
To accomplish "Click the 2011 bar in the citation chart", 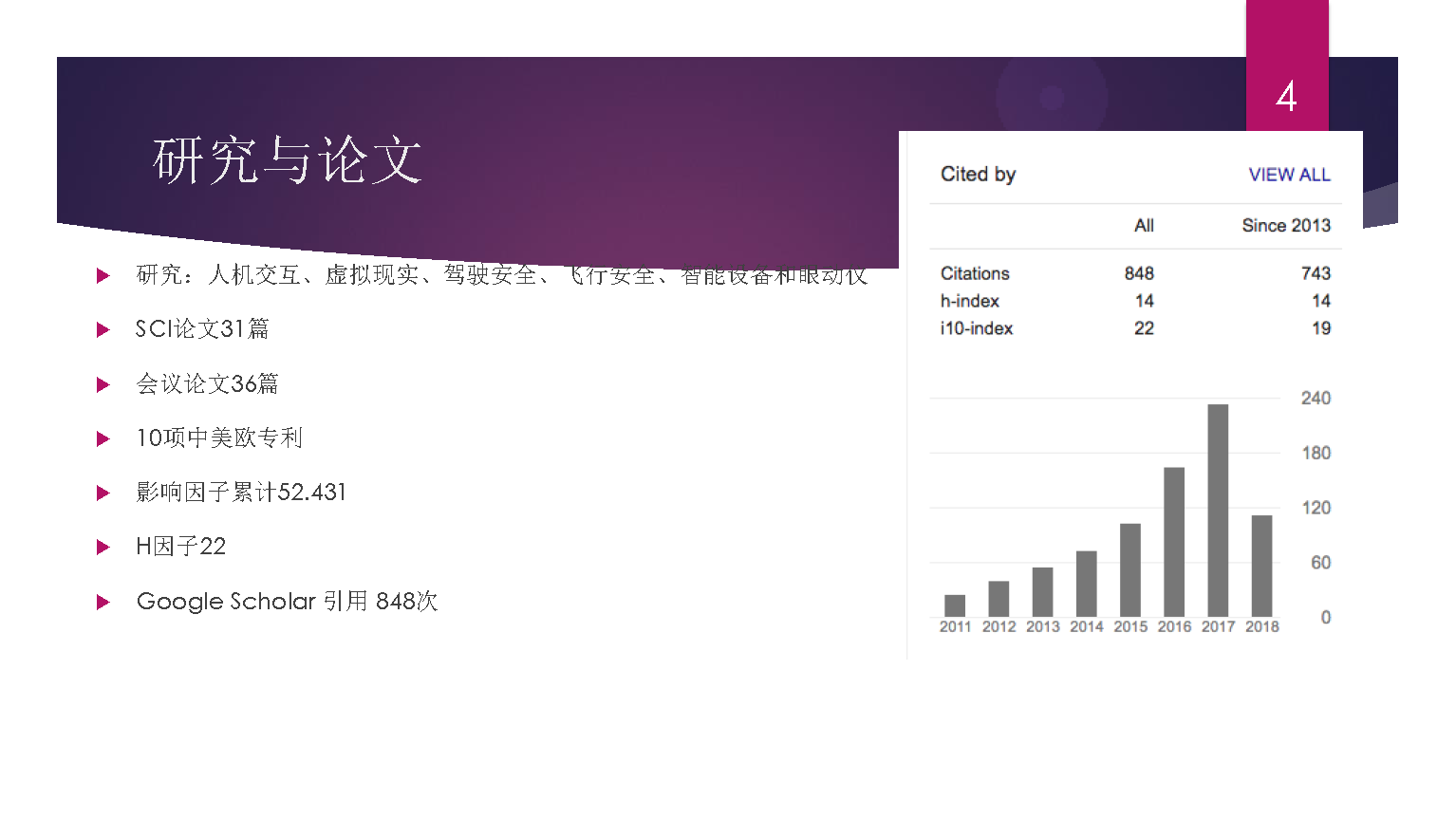I will tap(955, 605).
